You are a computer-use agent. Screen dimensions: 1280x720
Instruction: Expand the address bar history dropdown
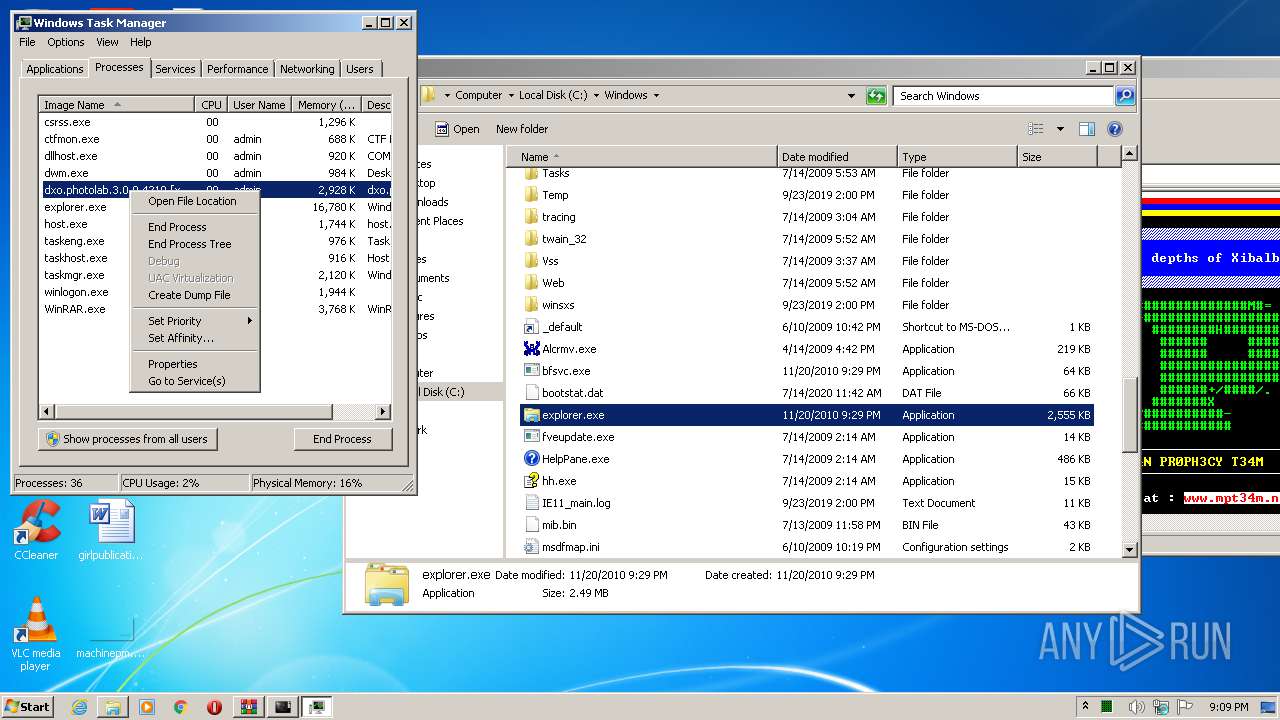(x=852, y=96)
